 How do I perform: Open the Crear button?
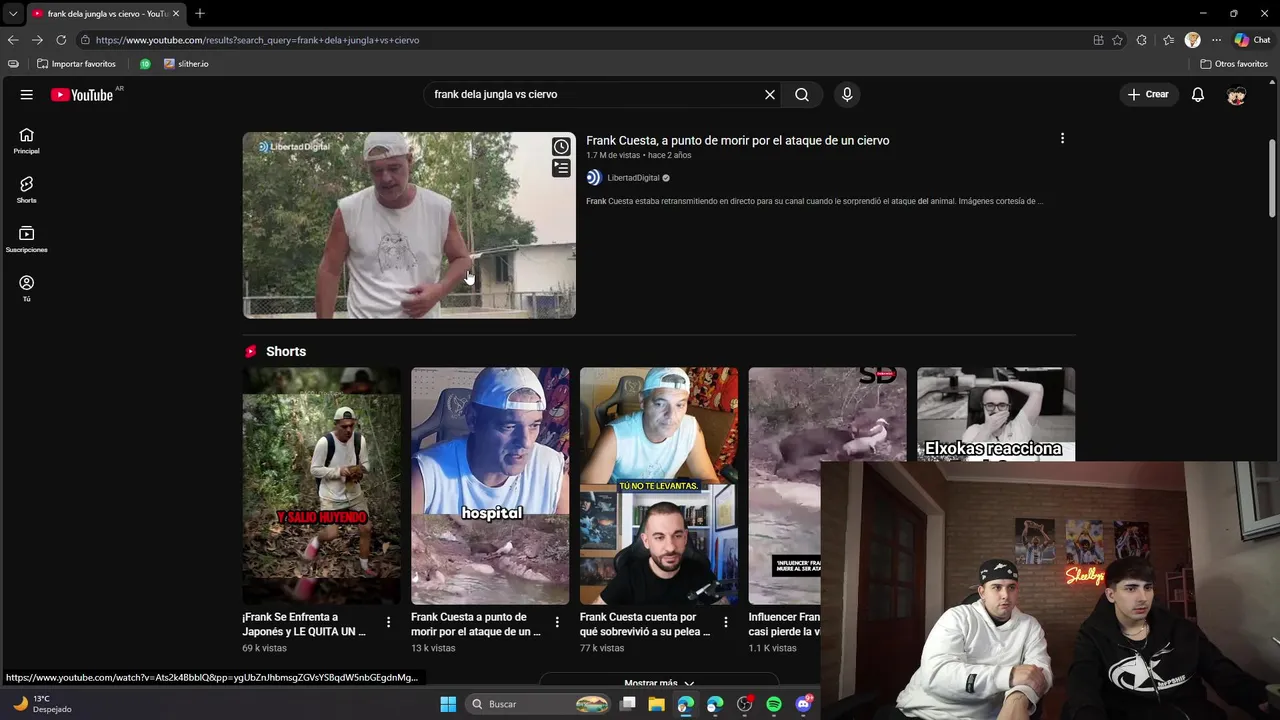[1148, 94]
